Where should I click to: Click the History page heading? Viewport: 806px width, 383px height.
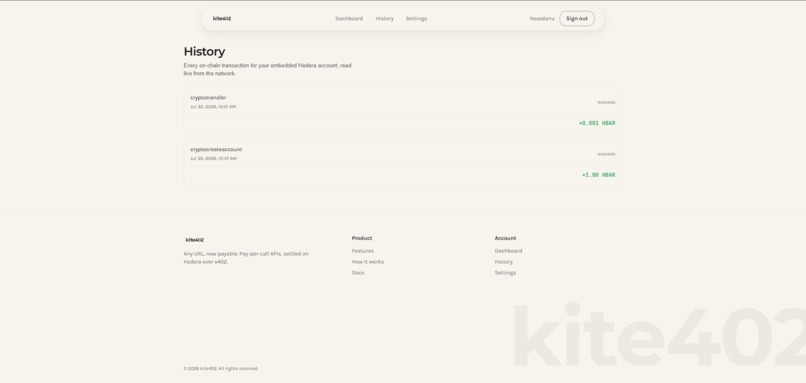click(204, 51)
